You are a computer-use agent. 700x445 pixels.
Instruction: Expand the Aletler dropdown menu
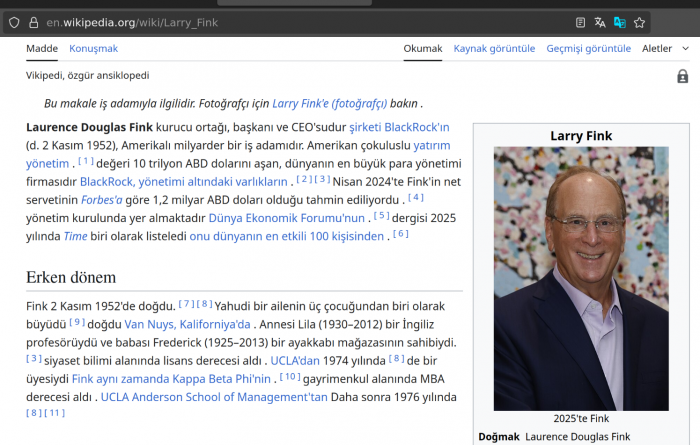point(665,48)
